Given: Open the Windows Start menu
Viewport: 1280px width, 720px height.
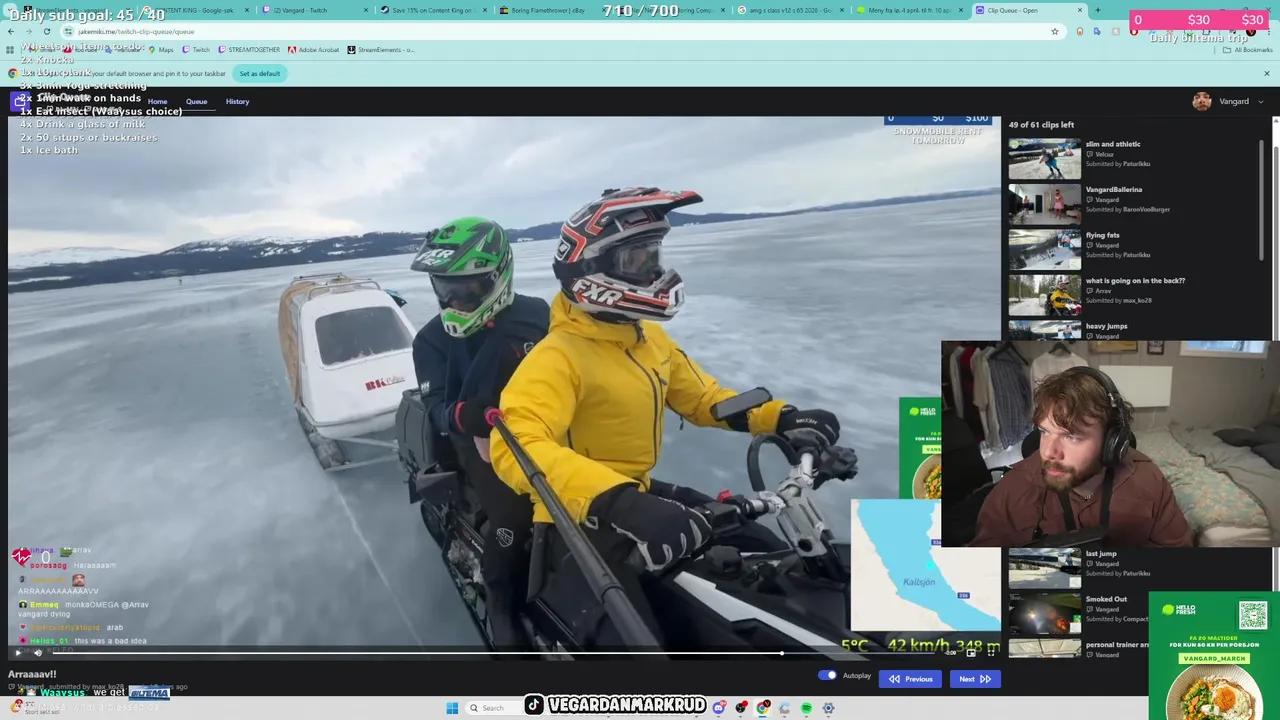Looking at the screenshot, I should tap(452, 708).
